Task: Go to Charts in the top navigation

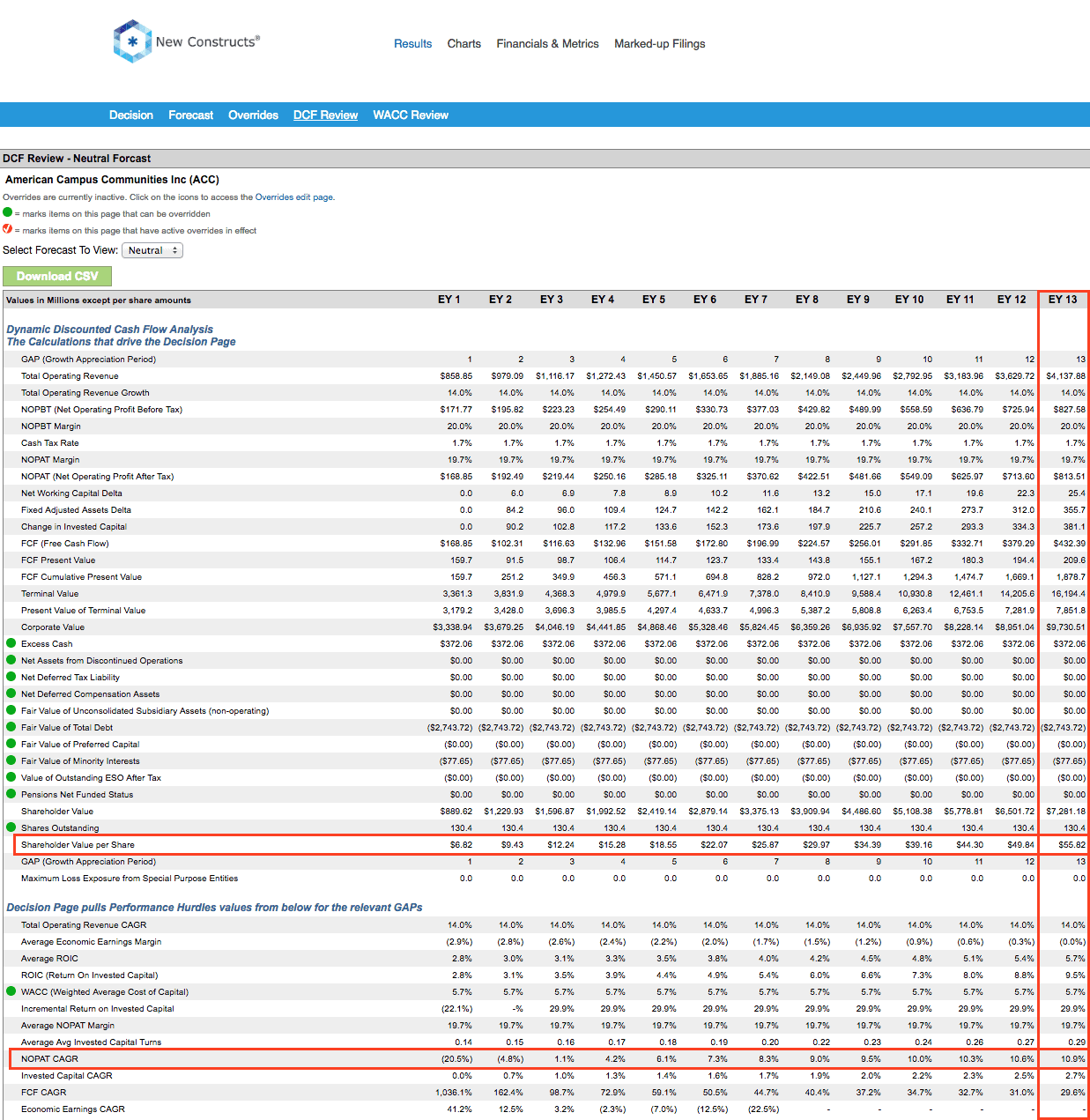Action: click(464, 43)
